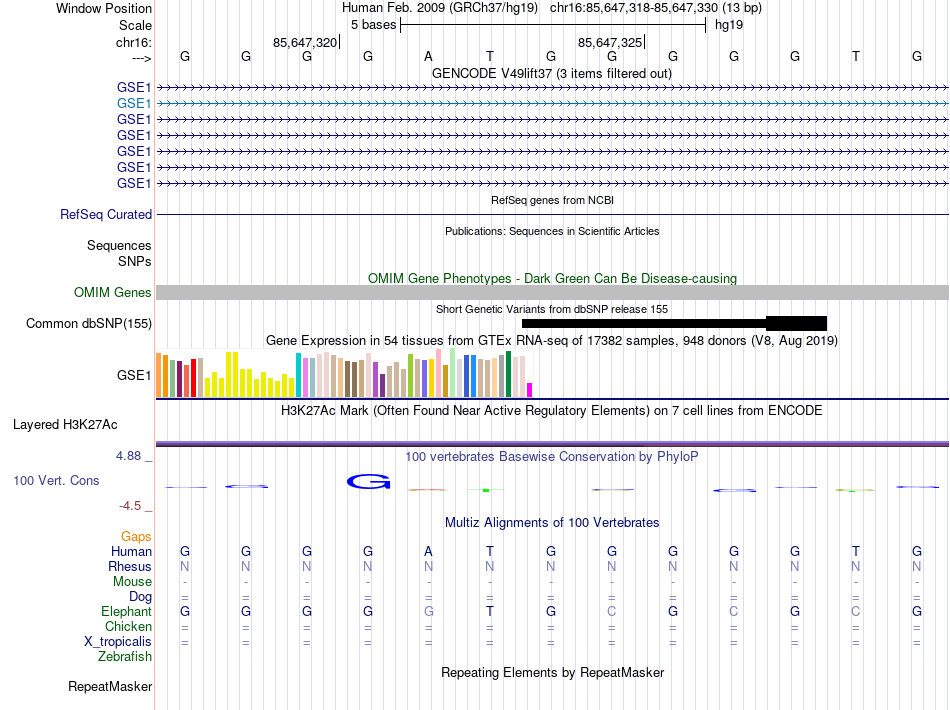This screenshot has height=710, width=950.
Task: Click the chr16:85,647,318-85,647,330 (13 bp) position text
Action: tap(656, 8)
